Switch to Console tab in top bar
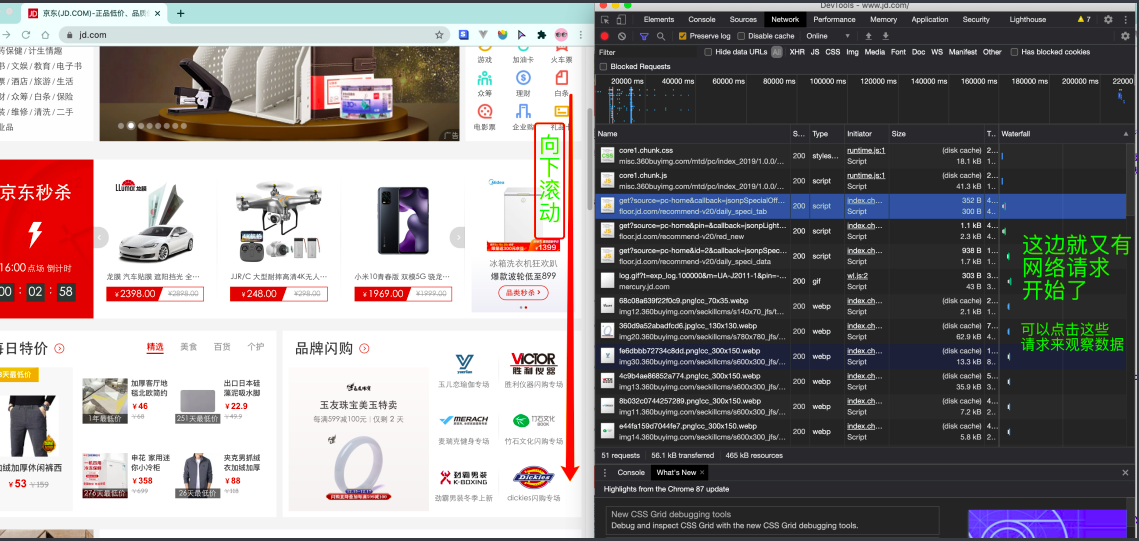Screen dimensions: 1139x541 click(x=702, y=20)
